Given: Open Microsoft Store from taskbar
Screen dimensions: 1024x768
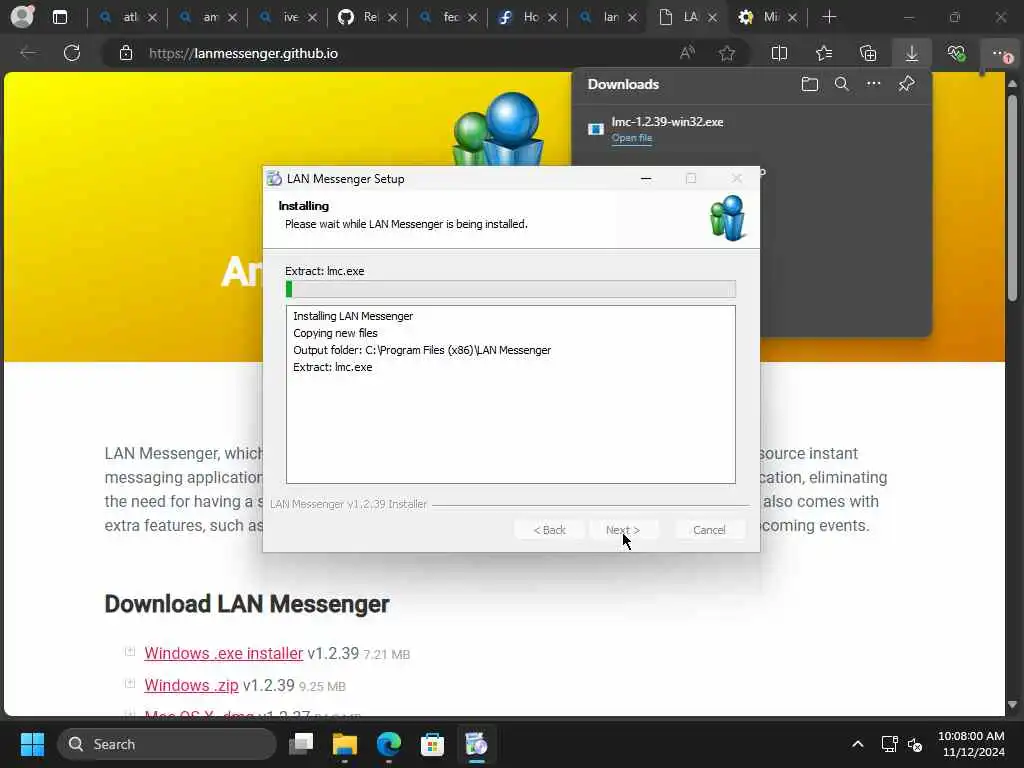Looking at the screenshot, I should tap(432, 744).
